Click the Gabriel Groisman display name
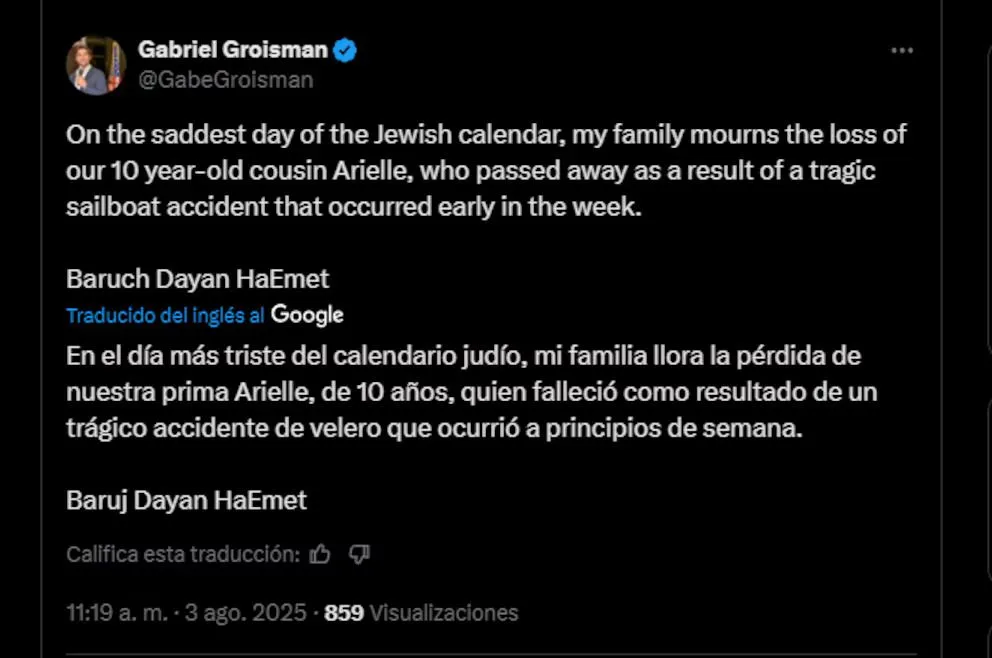 pyautogui.click(x=234, y=50)
